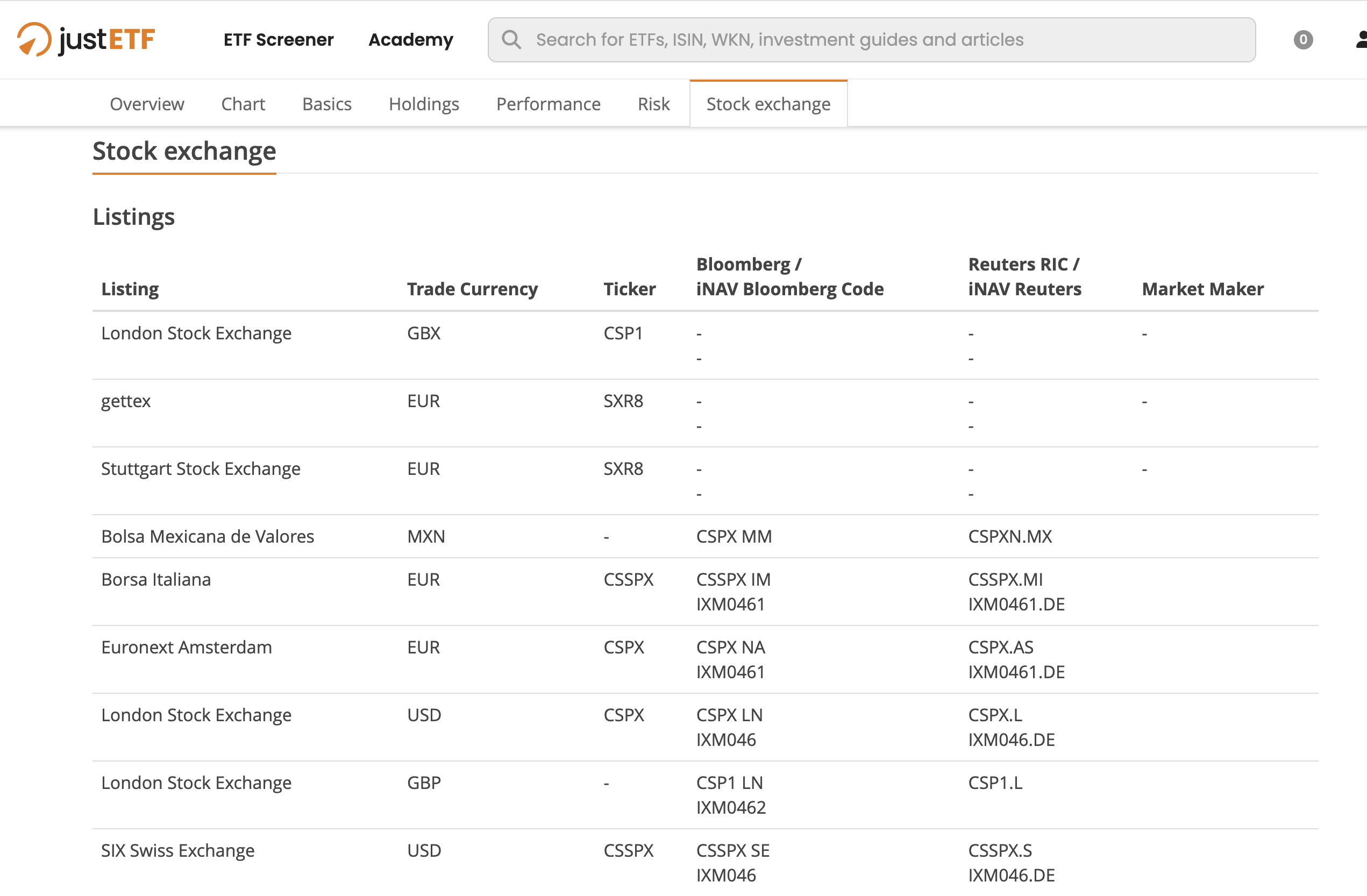The image size is (1367, 896).
Task: Click the justETF logo
Action: click(x=86, y=40)
